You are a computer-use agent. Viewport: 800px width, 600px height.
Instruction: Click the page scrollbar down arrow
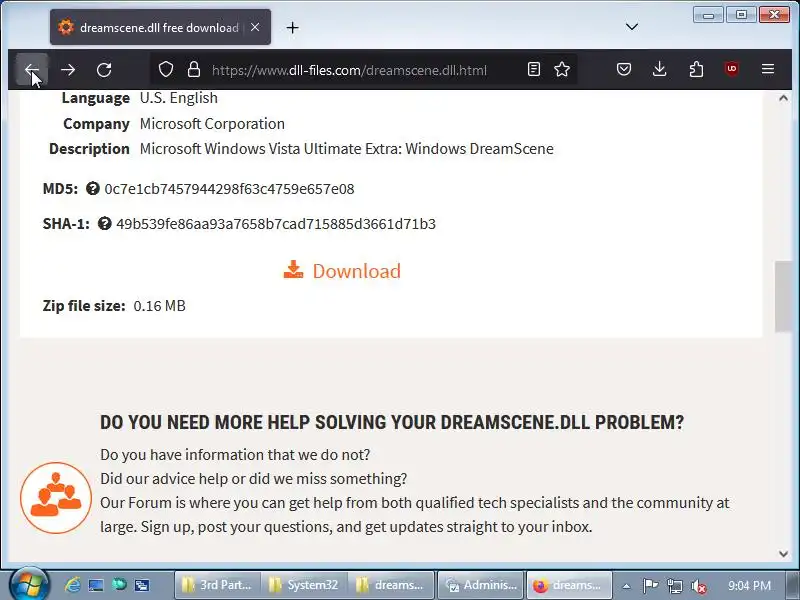point(784,554)
